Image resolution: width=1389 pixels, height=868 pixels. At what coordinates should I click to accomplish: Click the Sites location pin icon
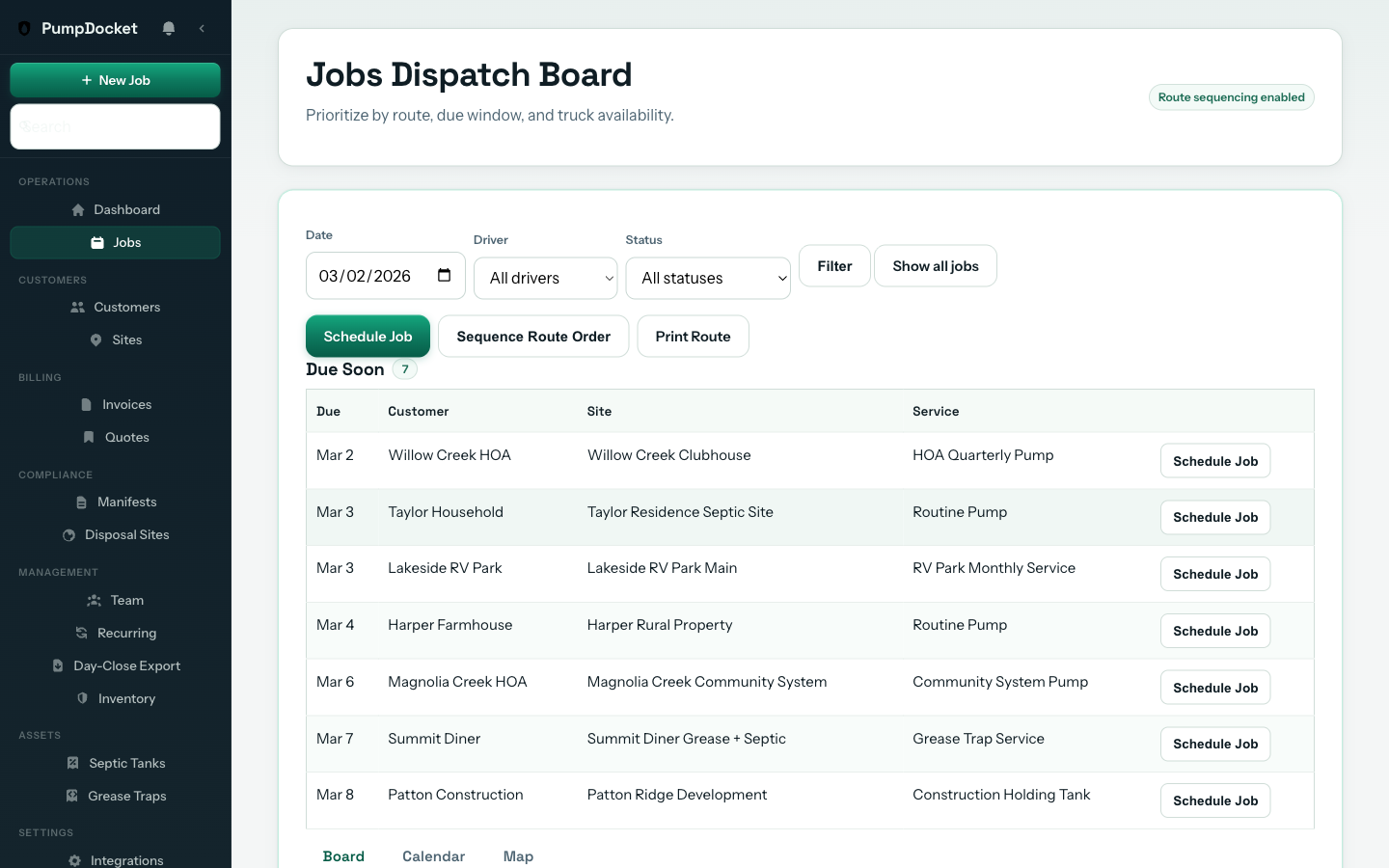pyautogui.click(x=95, y=339)
